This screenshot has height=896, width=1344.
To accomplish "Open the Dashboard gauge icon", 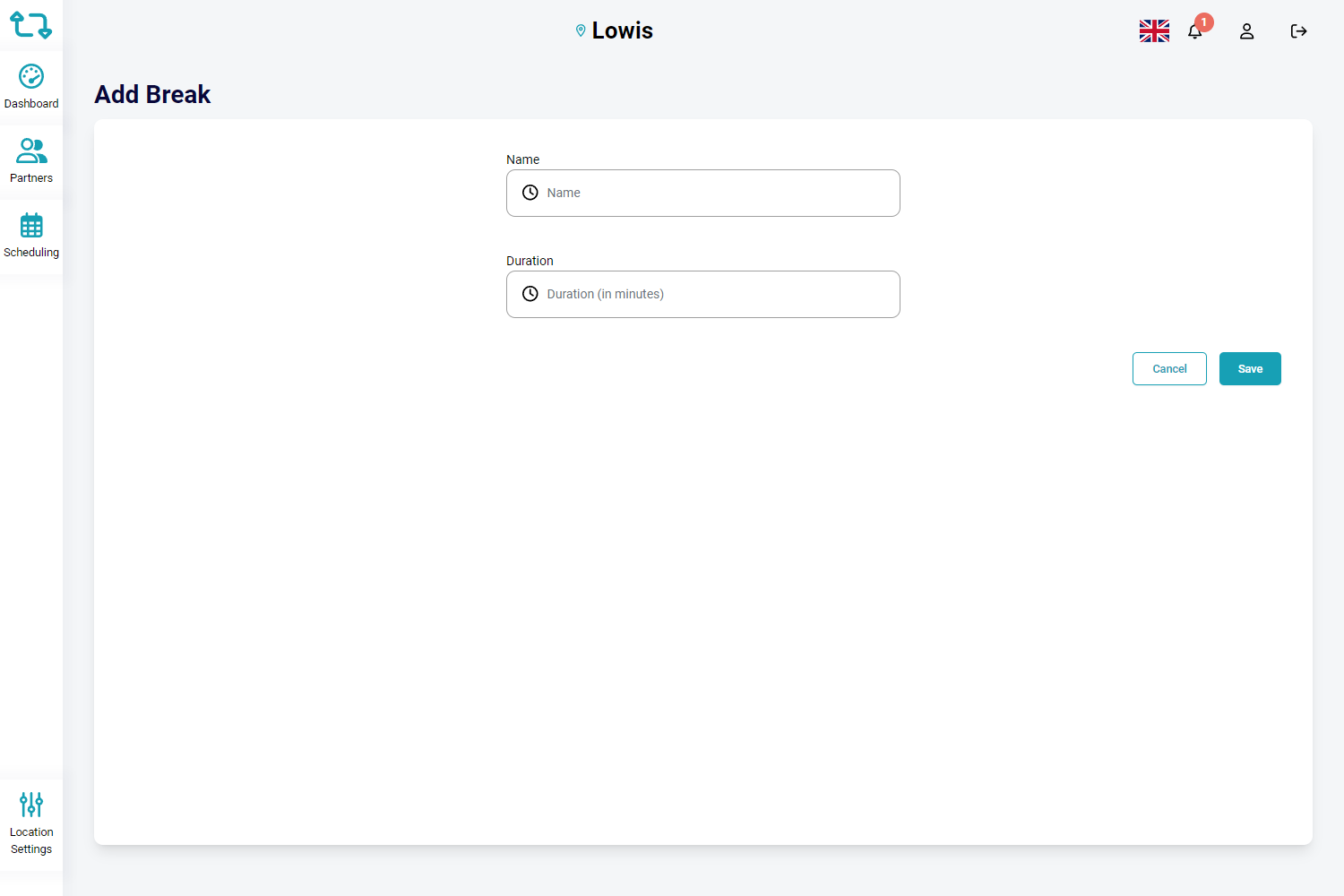I will (31, 77).
